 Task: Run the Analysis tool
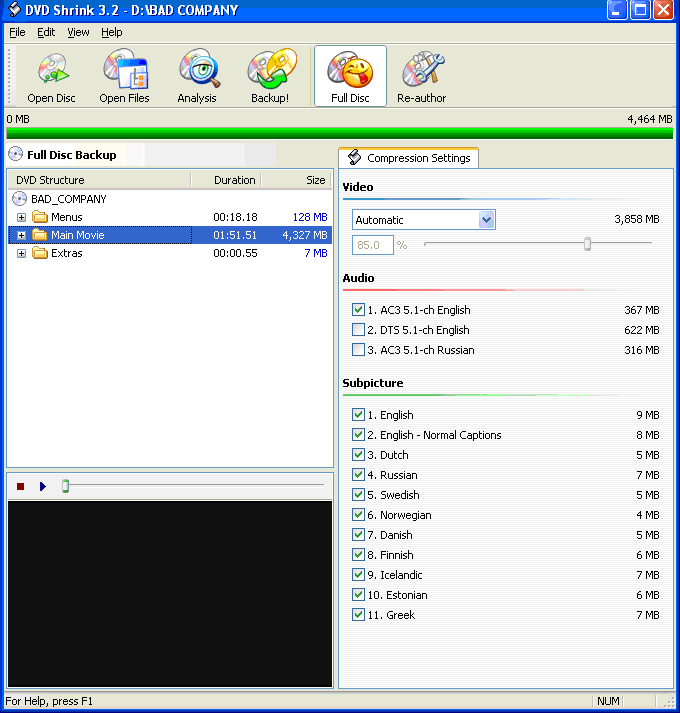click(197, 76)
